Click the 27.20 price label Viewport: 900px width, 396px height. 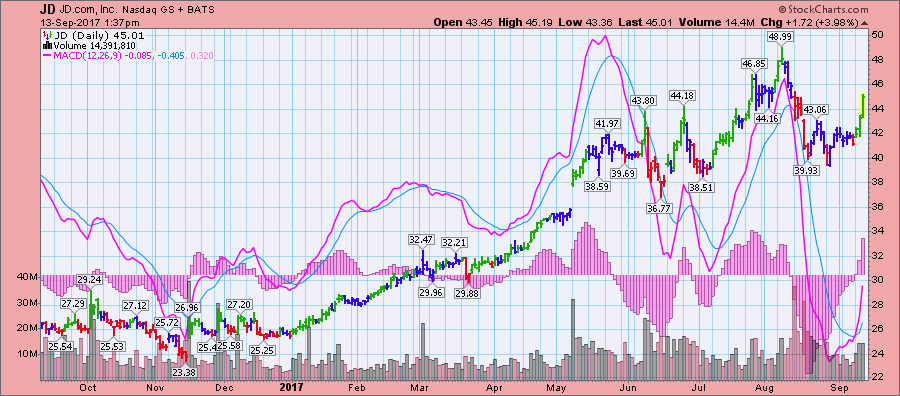pyautogui.click(x=239, y=304)
